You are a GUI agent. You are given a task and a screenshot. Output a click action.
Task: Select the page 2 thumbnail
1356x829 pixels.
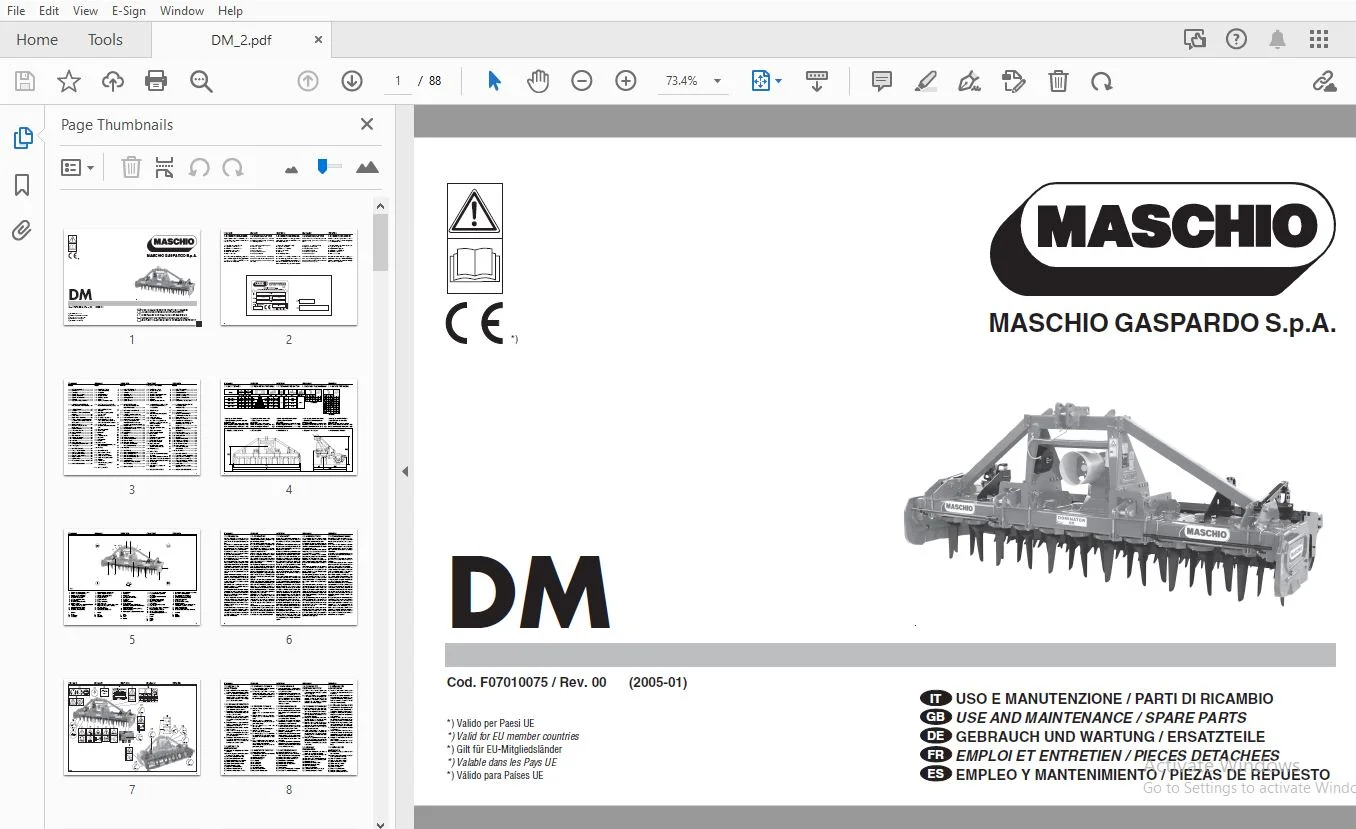point(289,277)
